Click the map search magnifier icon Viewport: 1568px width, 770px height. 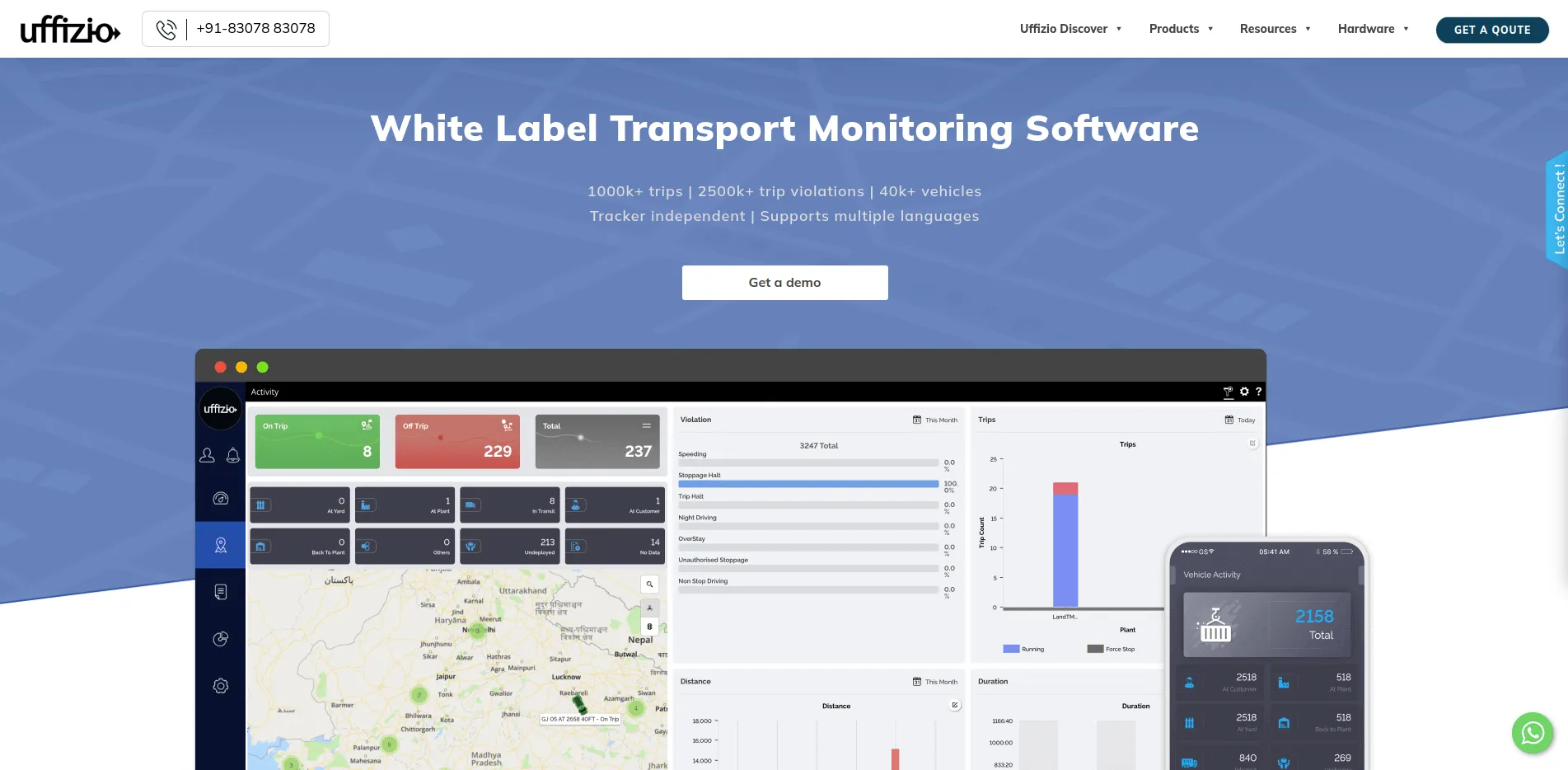tap(649, 585)
